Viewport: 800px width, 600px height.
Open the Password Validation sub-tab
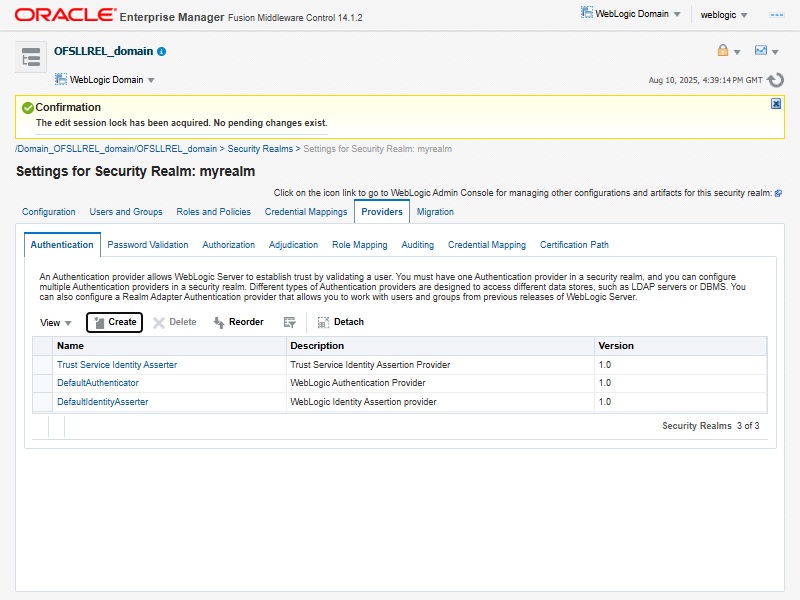coord(148,245)
